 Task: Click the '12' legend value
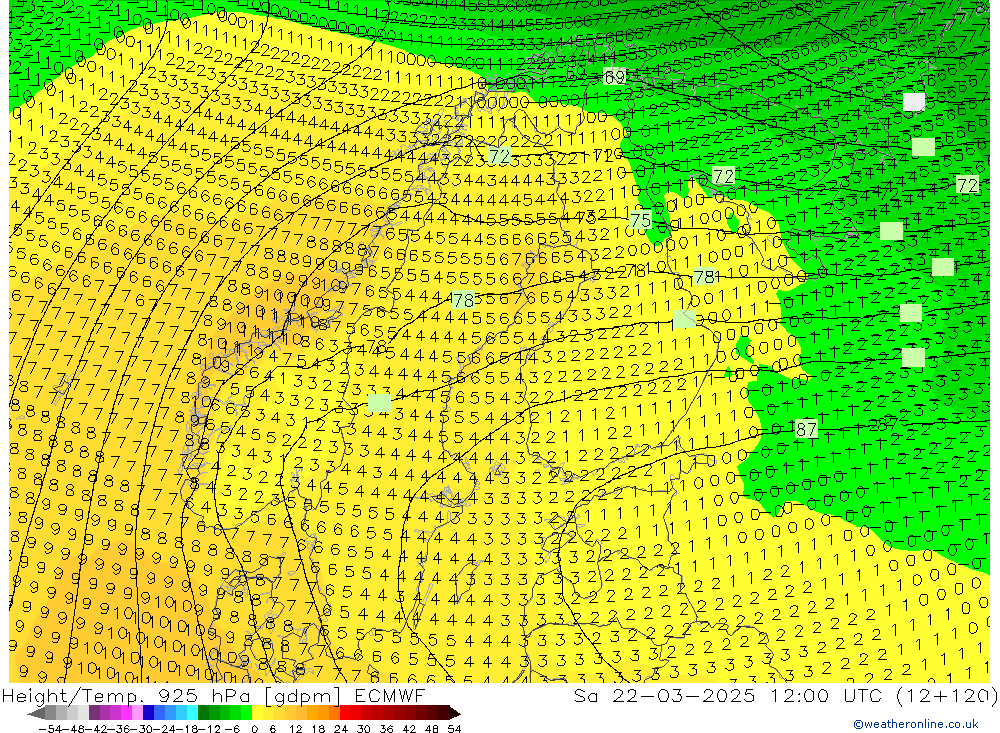coord(295,729)
